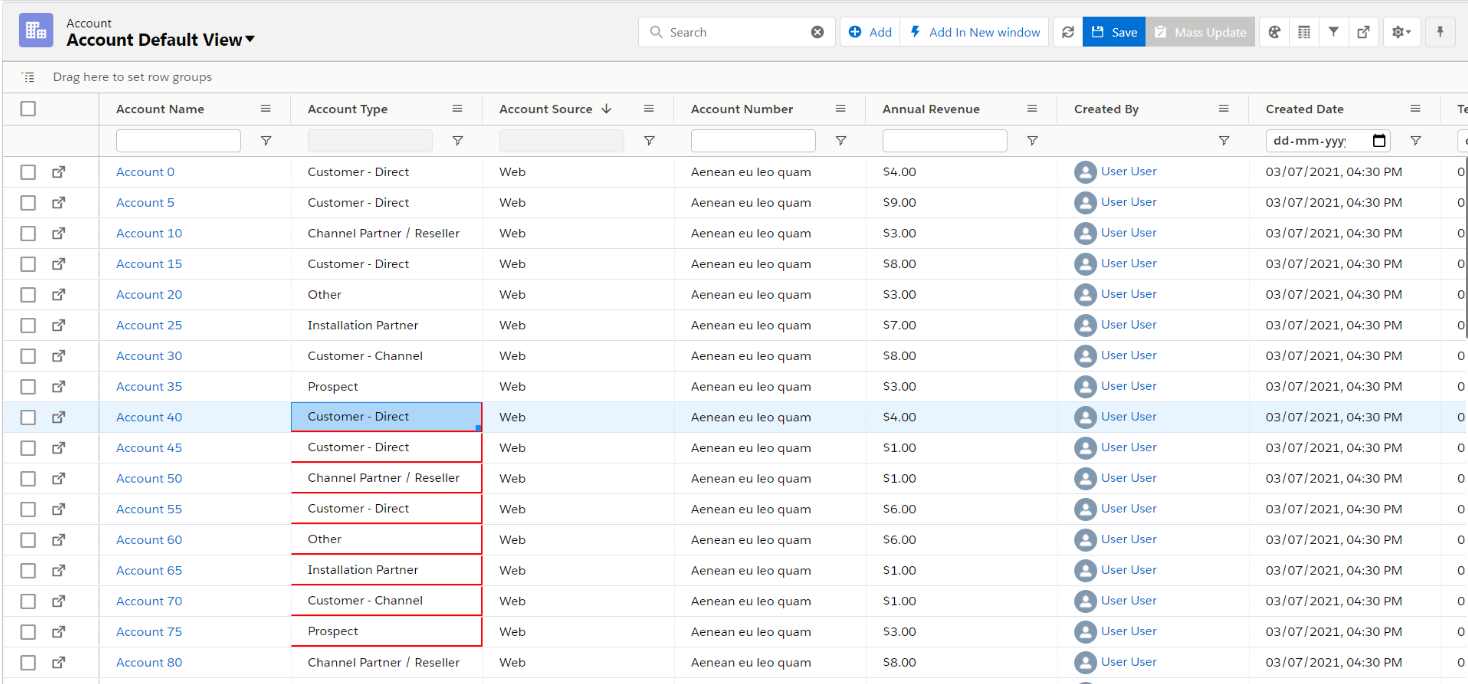Image resolution: width=1468 pixels, height=684 pixels.
Task: Open the gear settings dropdown
Action: tap(1402, 32)
